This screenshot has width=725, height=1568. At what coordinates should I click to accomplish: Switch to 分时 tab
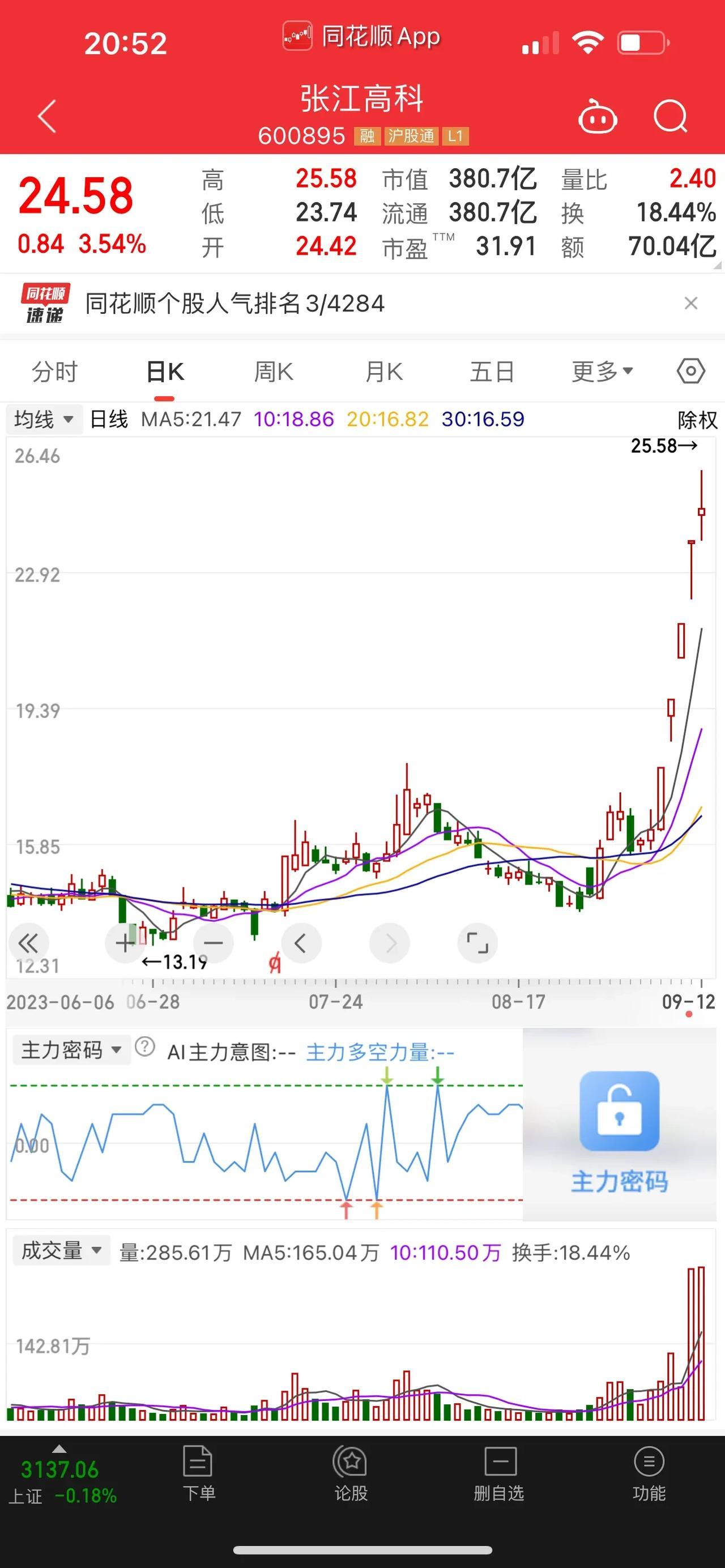tap(55, 371)
